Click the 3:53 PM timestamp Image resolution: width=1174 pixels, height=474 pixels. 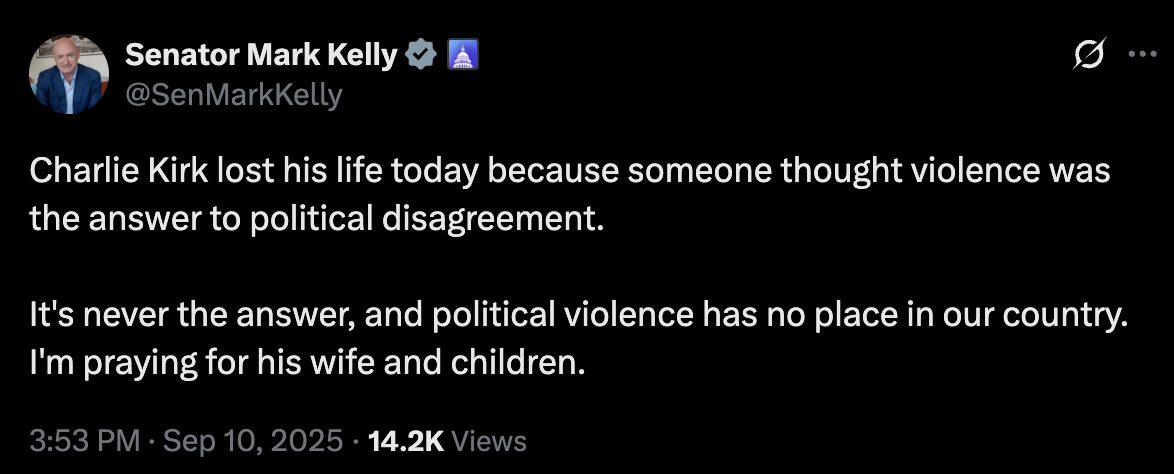pyautogui.click(x=84, y=440)
